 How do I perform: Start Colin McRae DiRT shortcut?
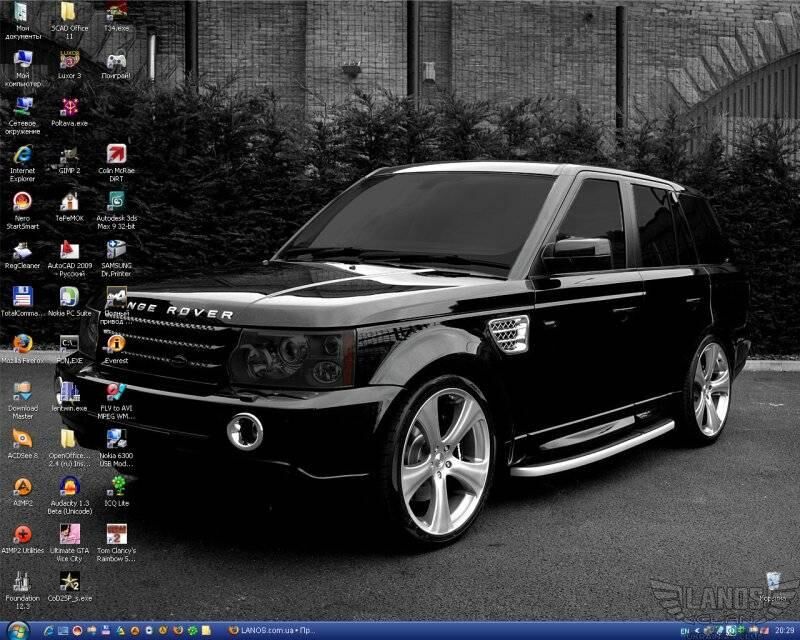click(x=116, y=163)
